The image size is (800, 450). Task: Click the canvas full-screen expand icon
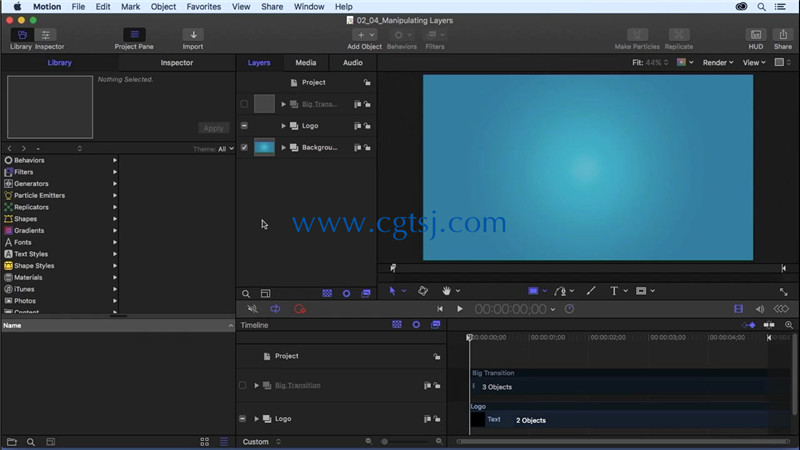784,292
